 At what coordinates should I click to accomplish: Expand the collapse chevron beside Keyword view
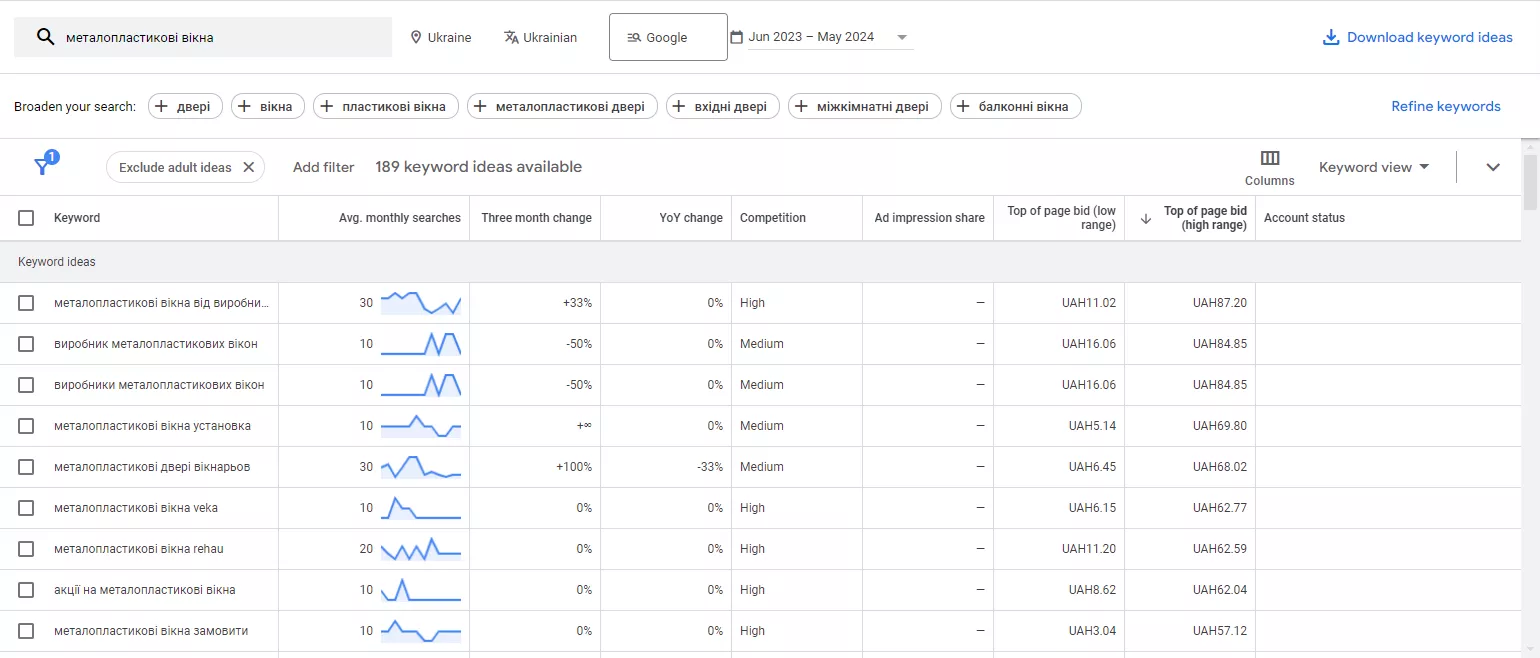coord(1493,167)
